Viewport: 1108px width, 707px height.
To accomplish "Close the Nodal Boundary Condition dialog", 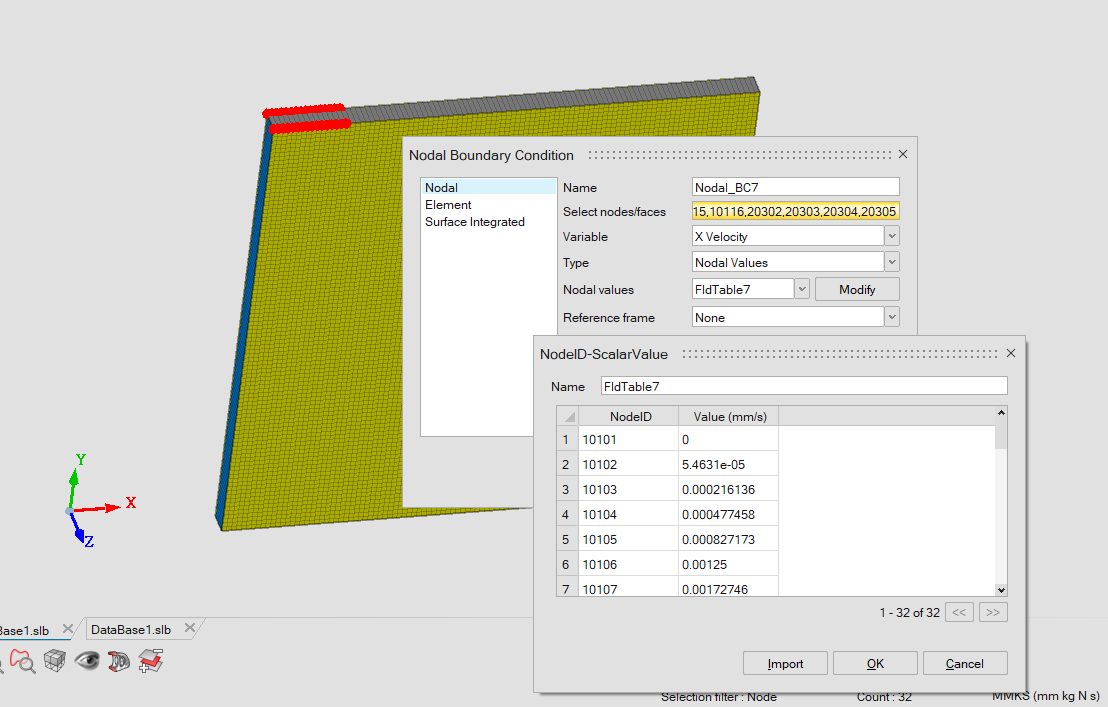I will (903, 154).
